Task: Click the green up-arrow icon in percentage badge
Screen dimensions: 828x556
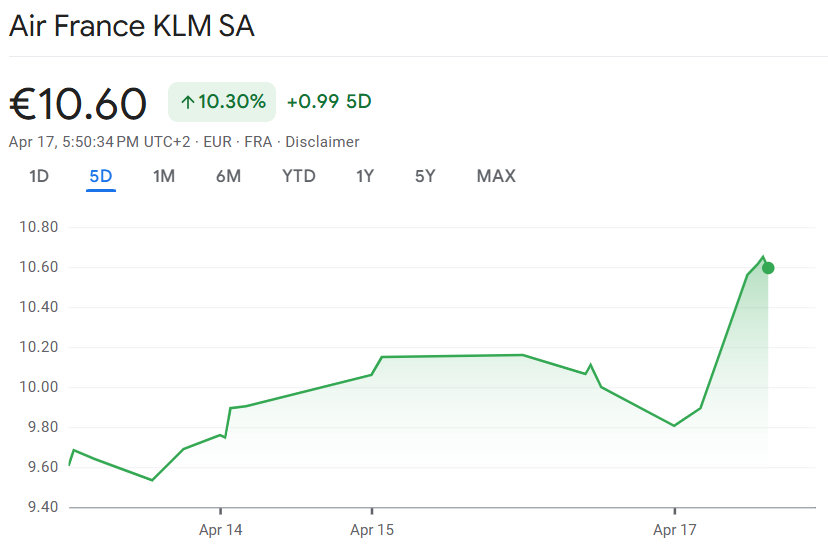Action: pos(187,102)
